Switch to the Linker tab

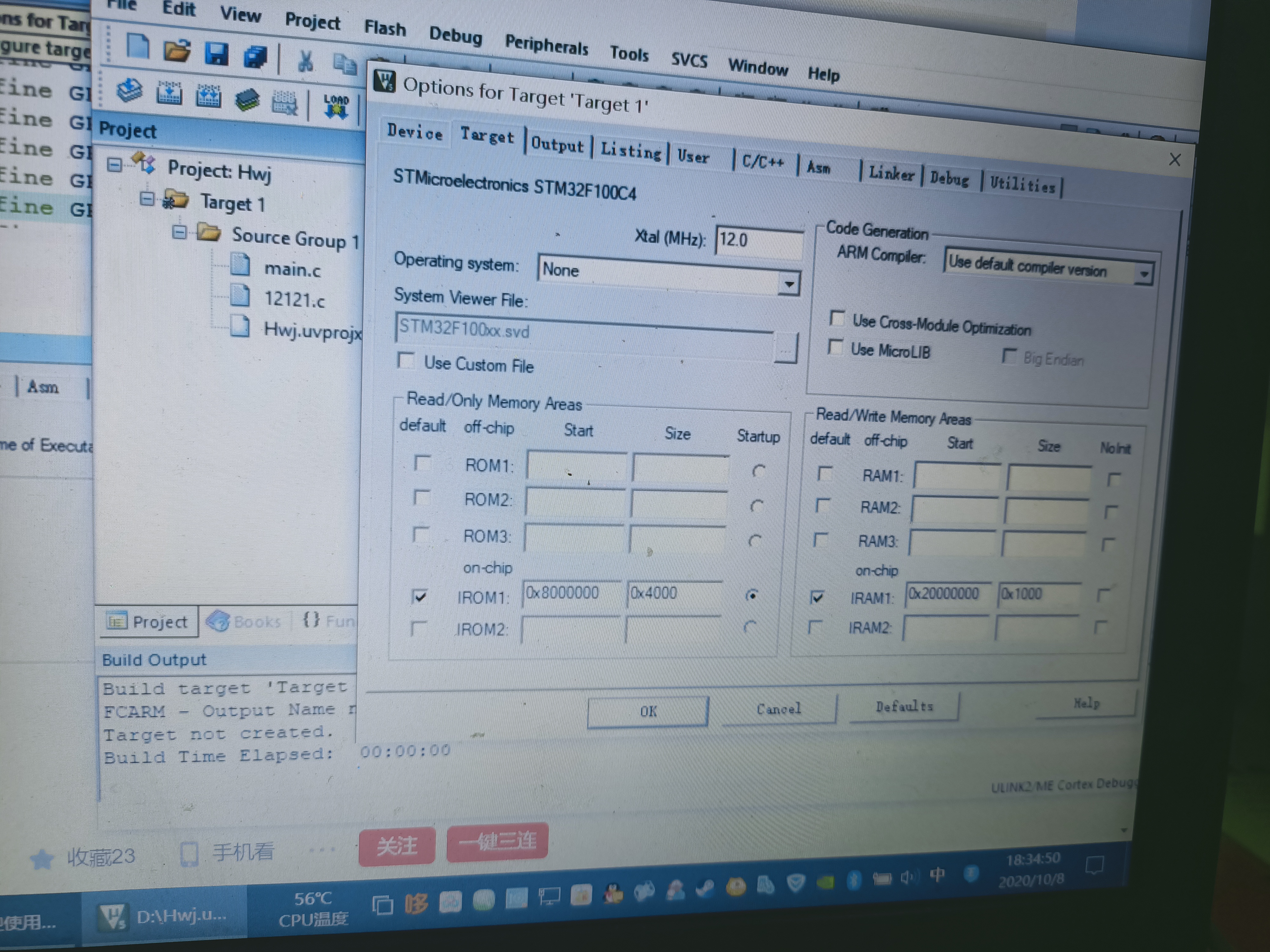(x=891, y=173)
